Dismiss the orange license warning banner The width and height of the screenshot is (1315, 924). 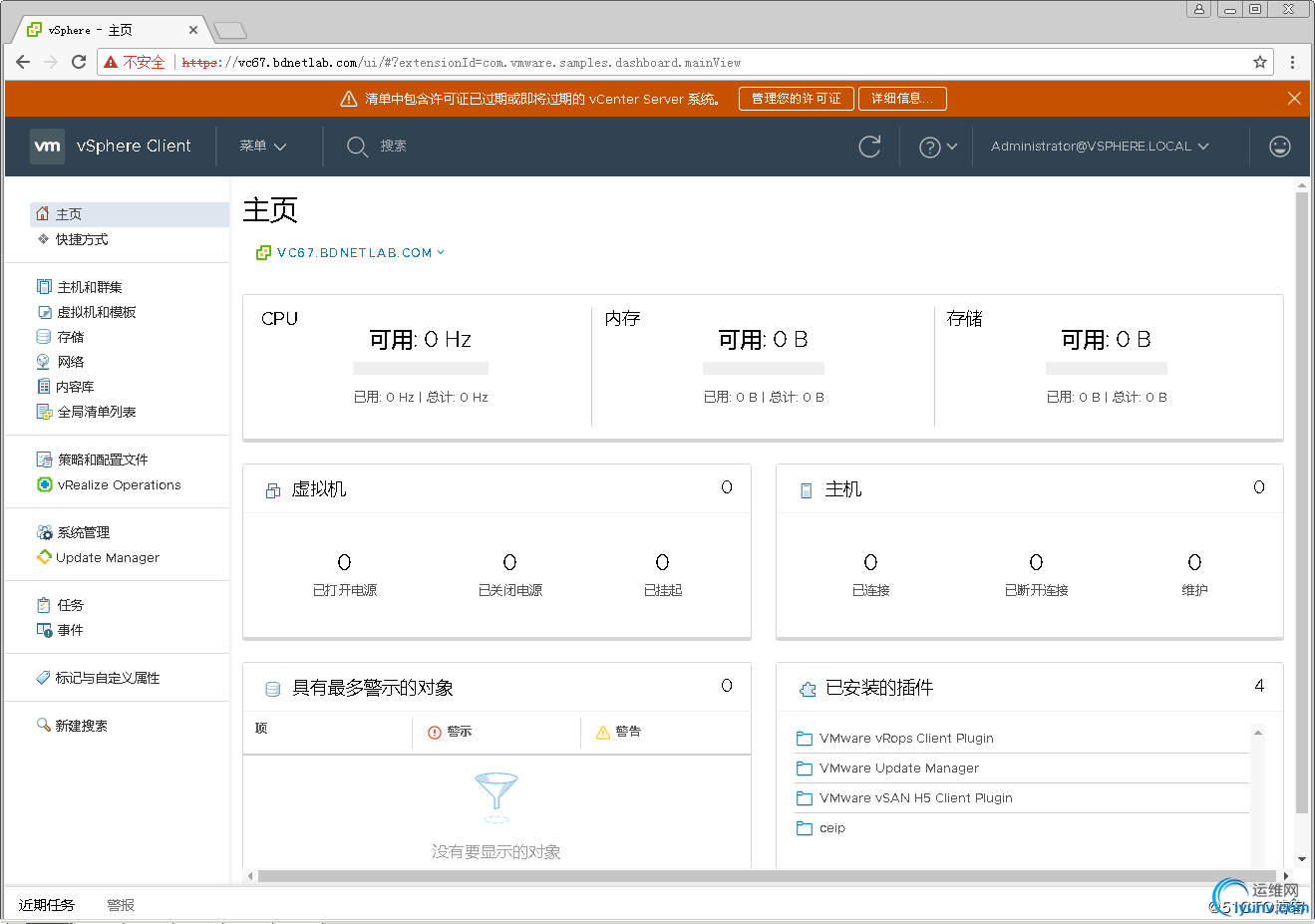[x=1294, y=99]
